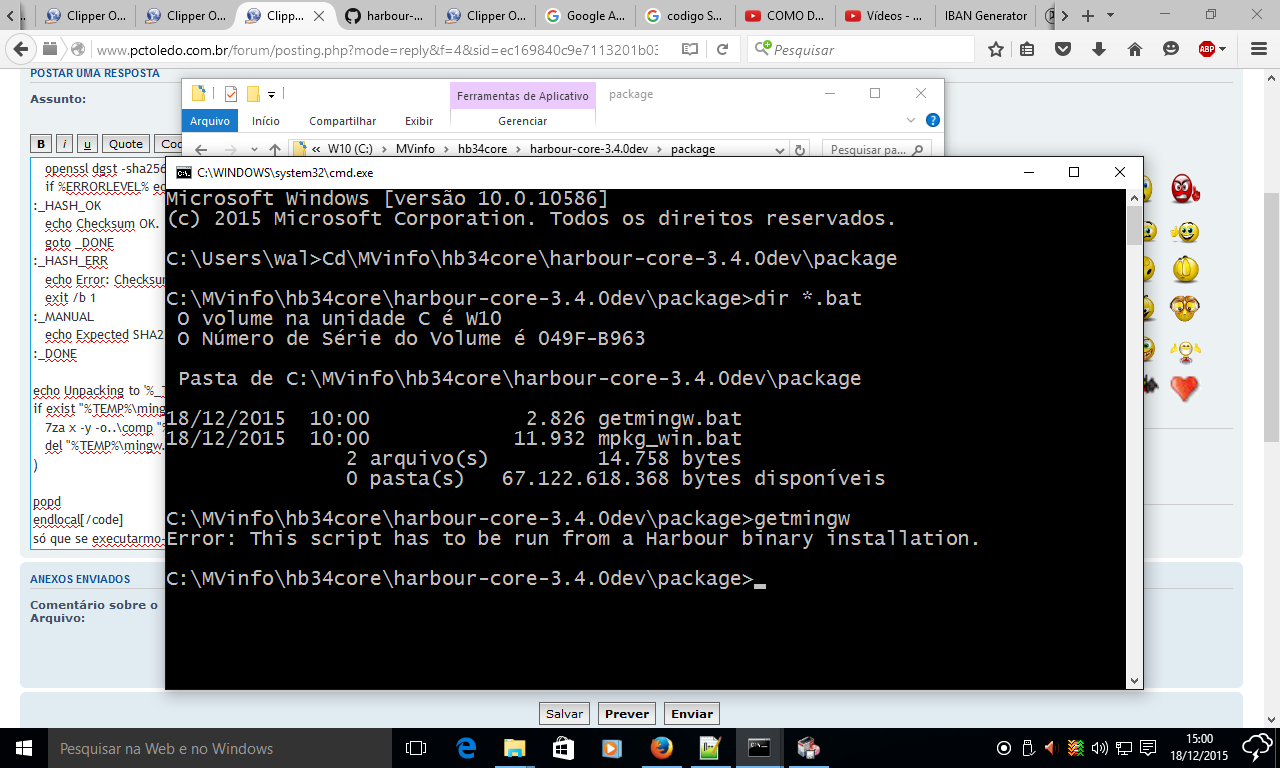
Task: Click the cmd window vertical scrollbar
Action: [1134, 439]
